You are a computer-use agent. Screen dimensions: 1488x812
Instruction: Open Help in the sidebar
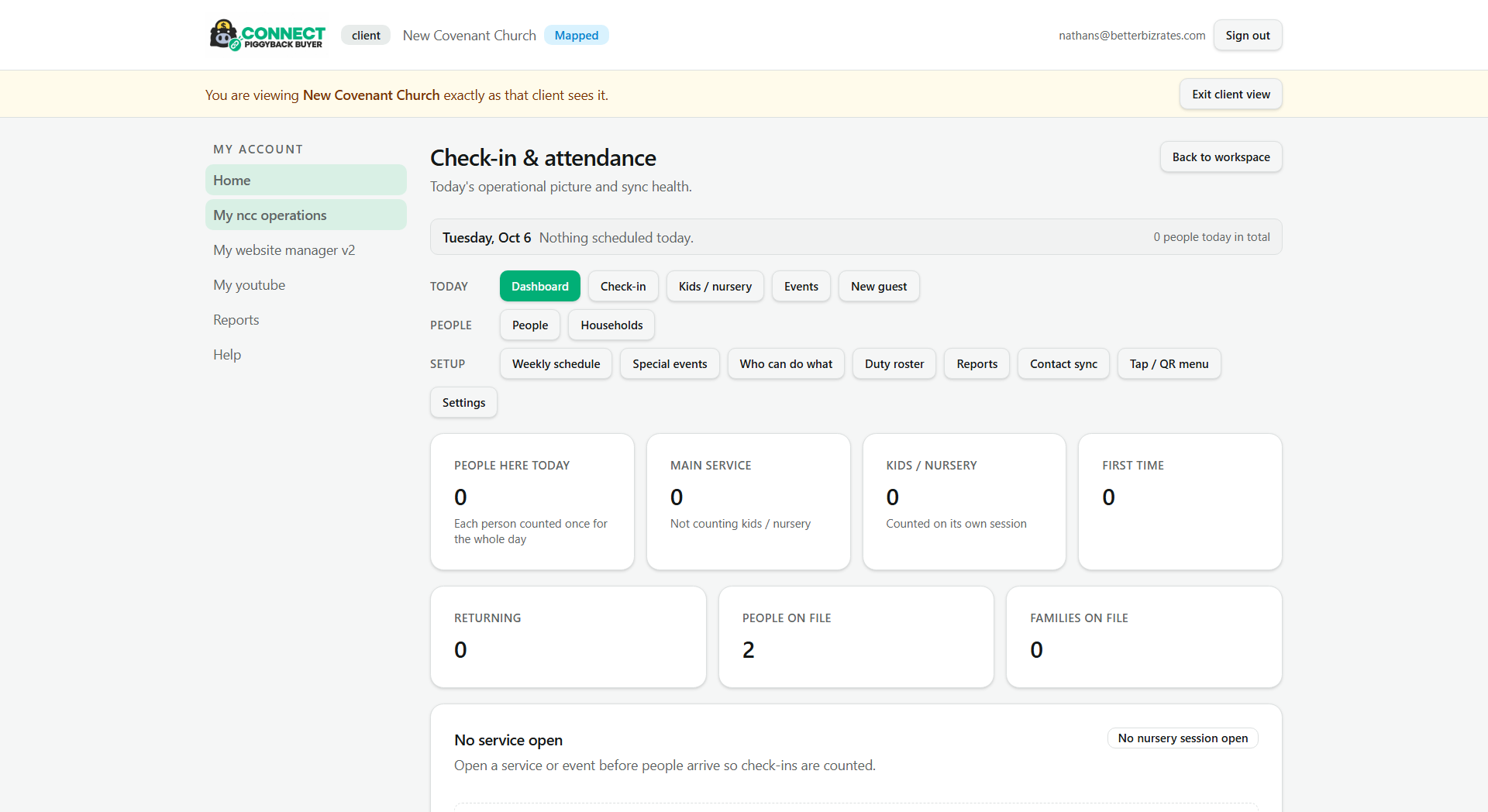pyautogui.click(x=306, y=355)
